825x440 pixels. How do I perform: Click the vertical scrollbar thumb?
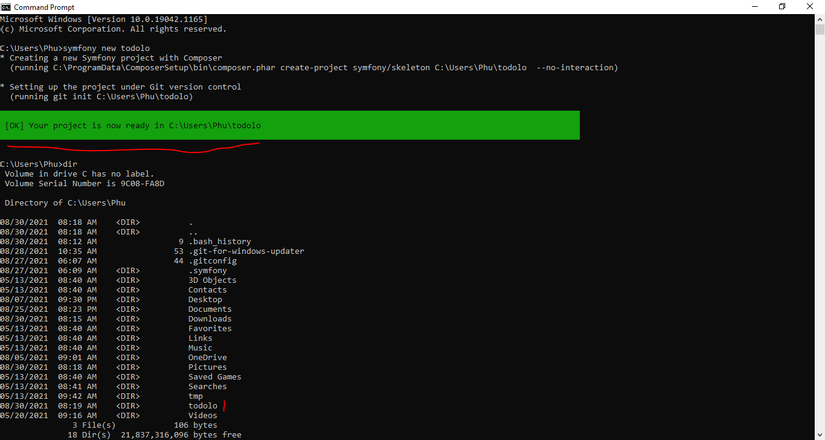tap(820, 29)
